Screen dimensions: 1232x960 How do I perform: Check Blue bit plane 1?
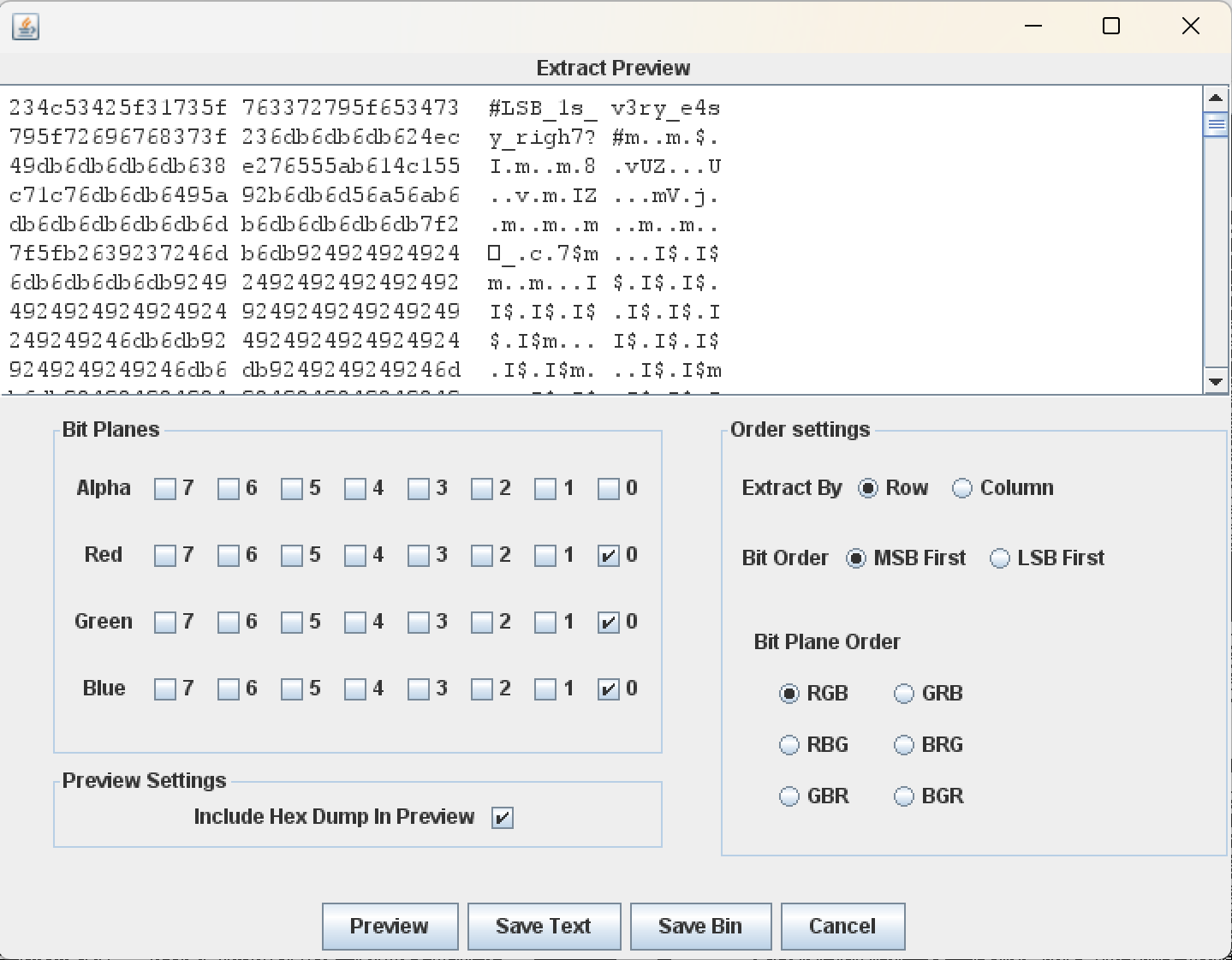pyautogui.click(x=545, y=689)
